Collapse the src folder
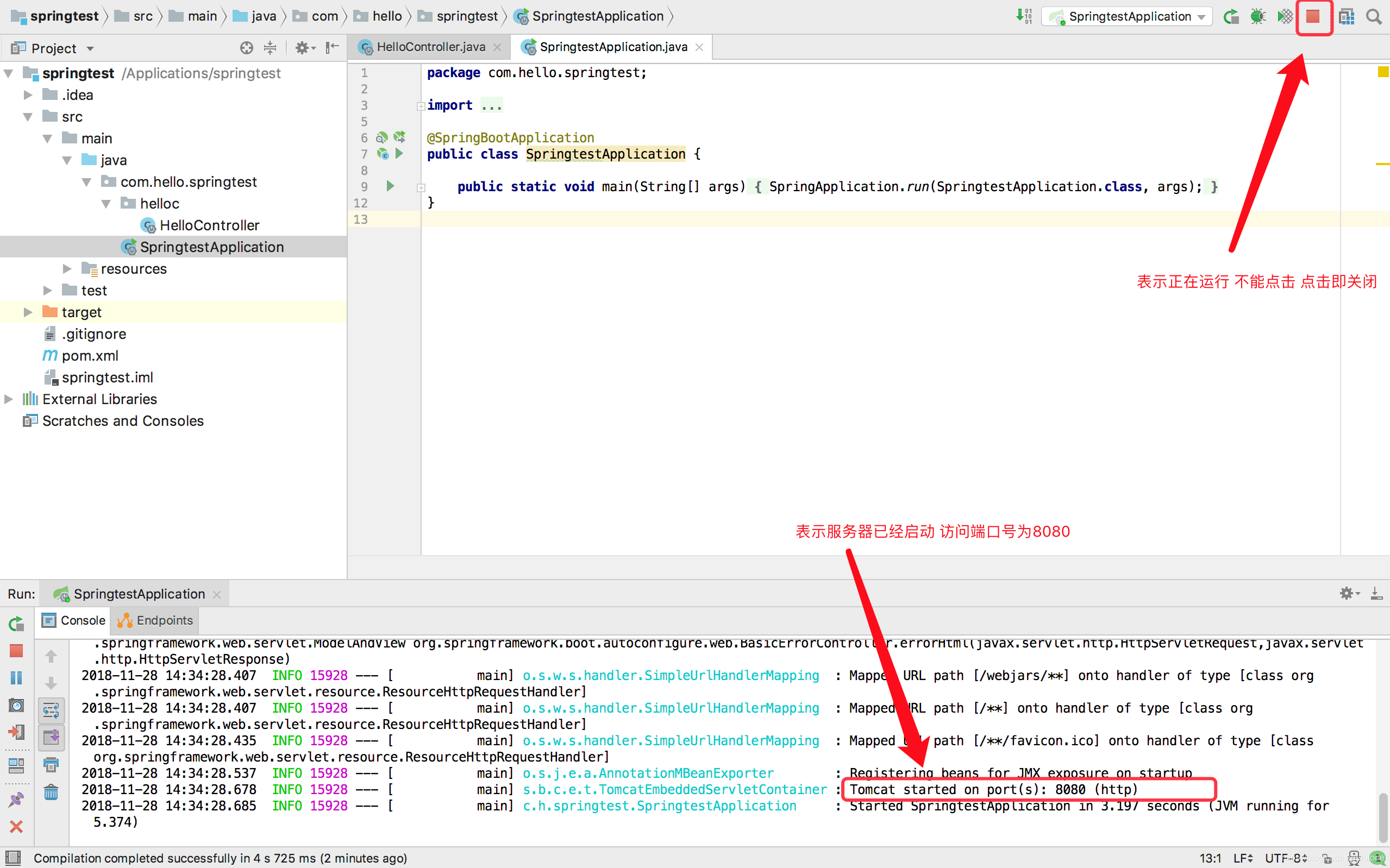1390x868 pixels. (28, 117)
